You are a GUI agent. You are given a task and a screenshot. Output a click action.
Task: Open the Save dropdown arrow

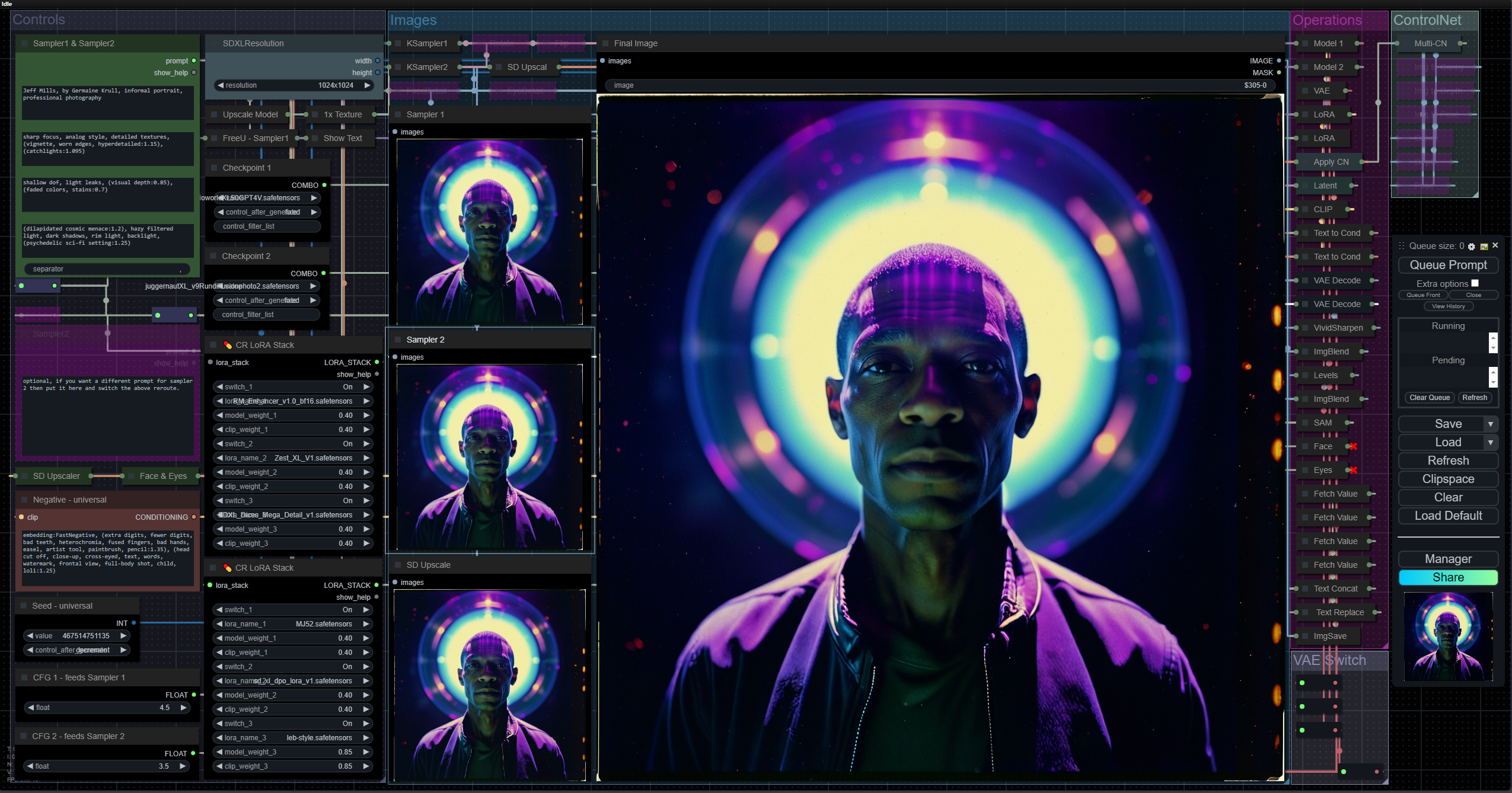tap(1491, 424)
